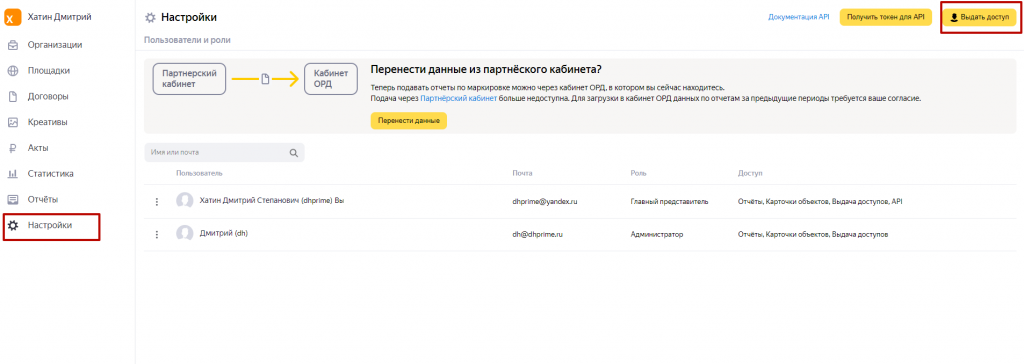Select the Пользователи и роли tab
This screenshot has width=1024, height=364.
pos(187,40)
